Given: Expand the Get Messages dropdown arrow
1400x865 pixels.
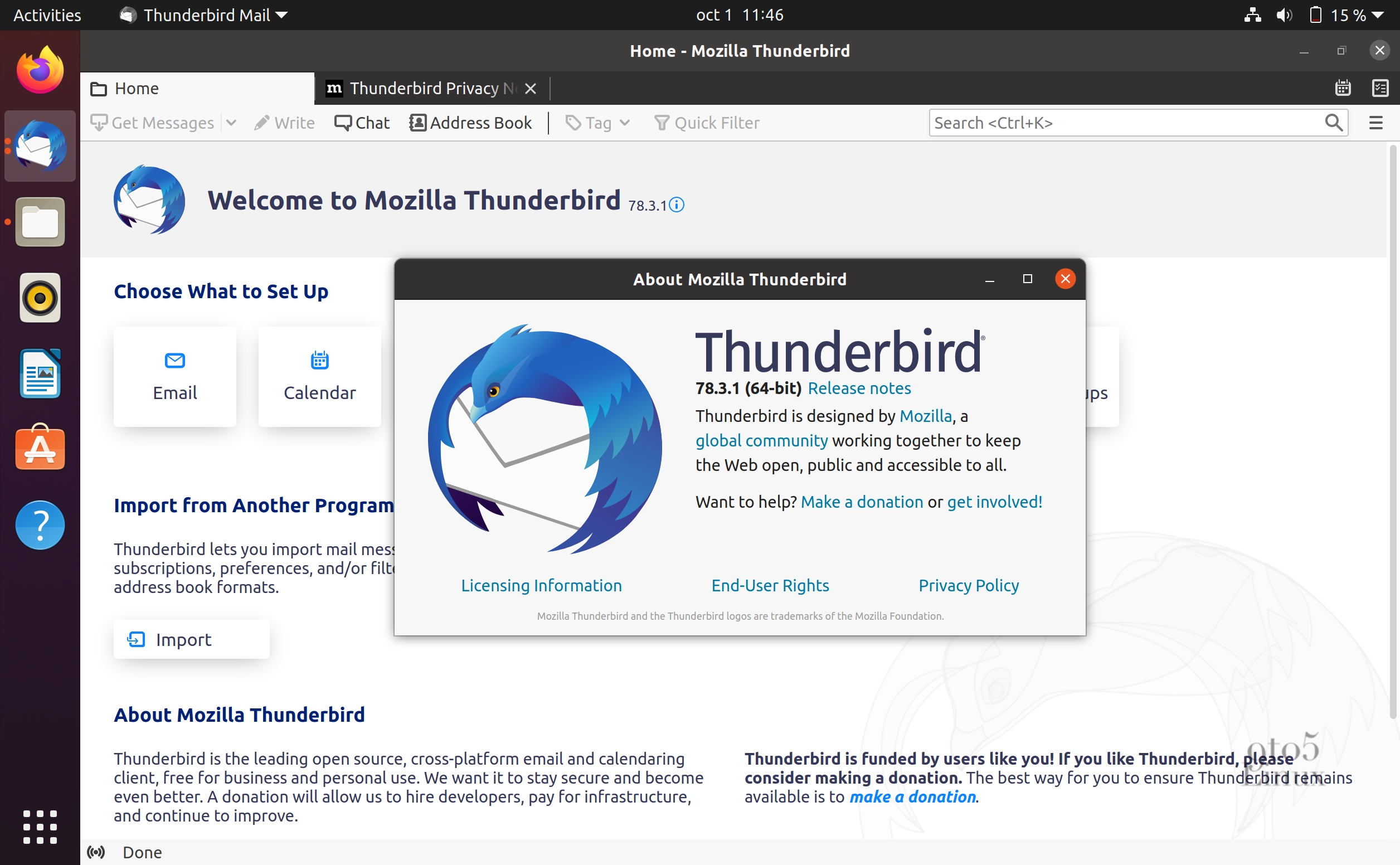Looking at the screenshot, I should (231, 123).
